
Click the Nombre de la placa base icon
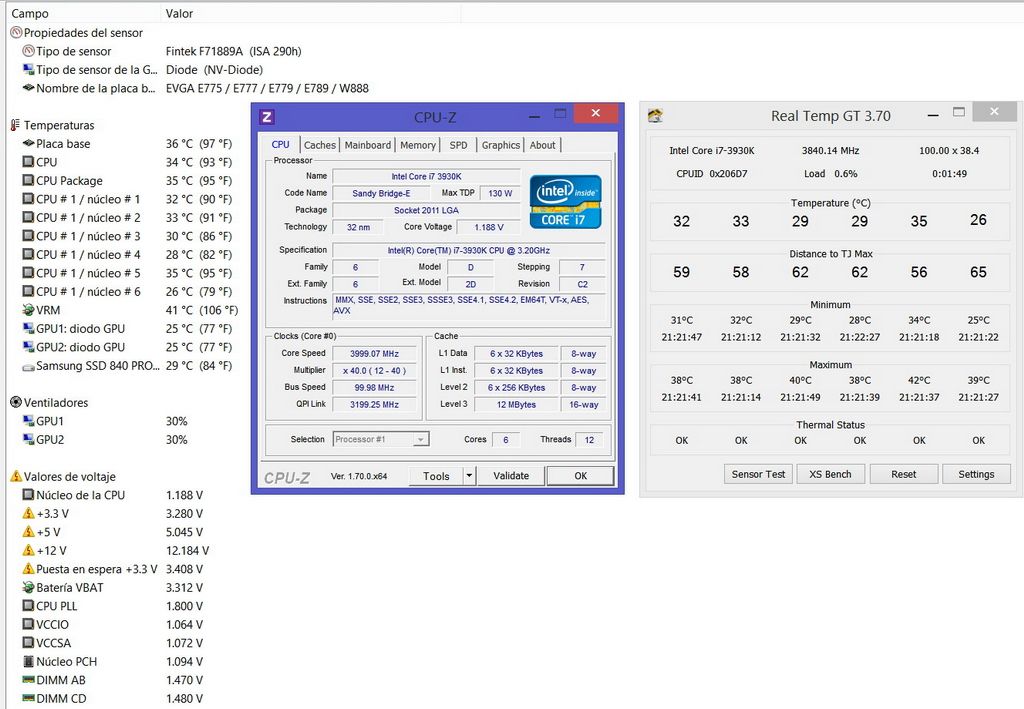pos(29,87)
